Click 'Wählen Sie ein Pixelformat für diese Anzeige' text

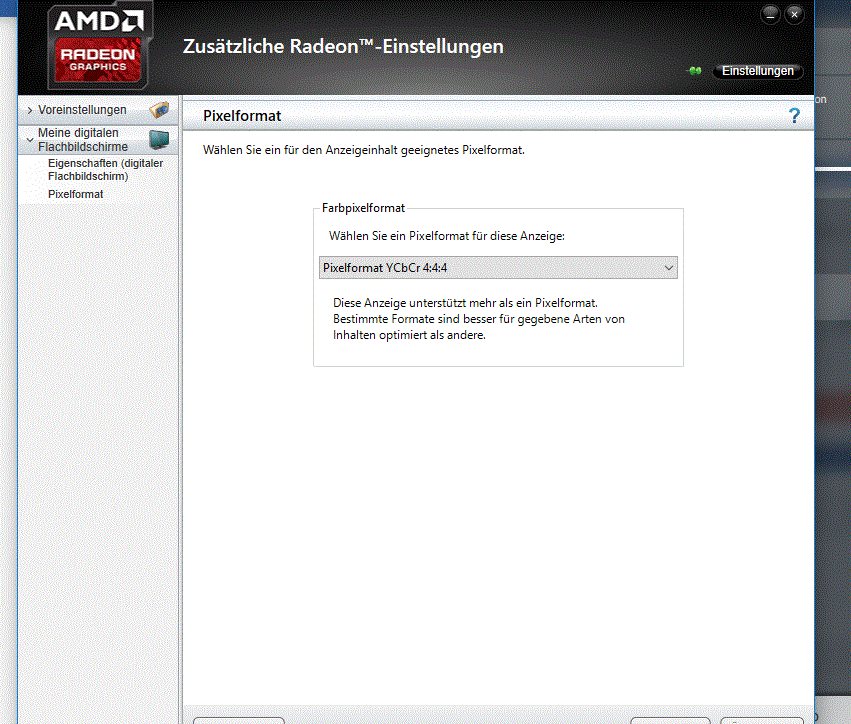click(x=447, y=236)
